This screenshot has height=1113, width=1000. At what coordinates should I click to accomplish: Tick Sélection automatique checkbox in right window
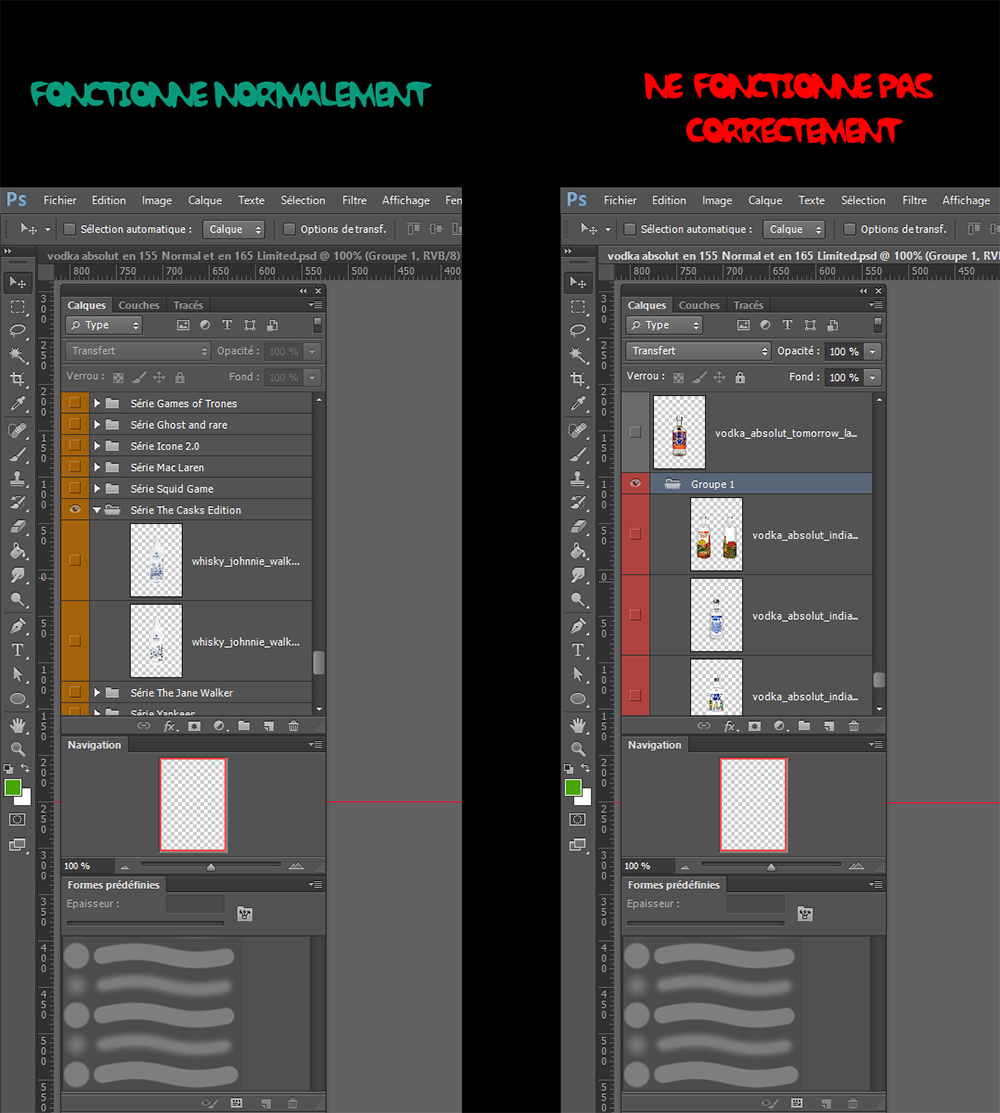pyautogui.click(x=630, y=229)
